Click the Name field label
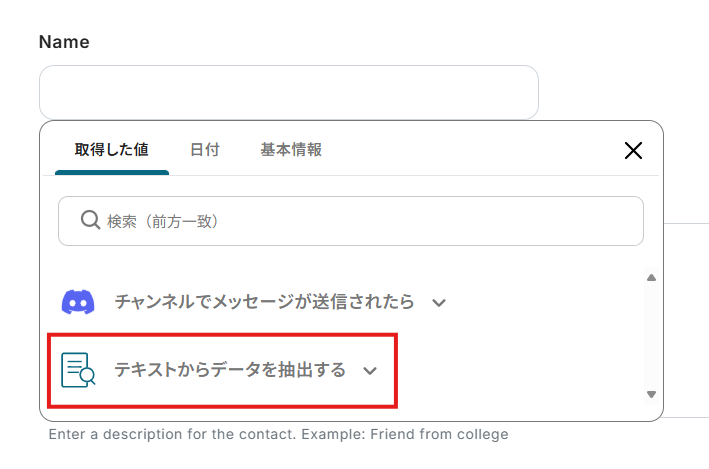The width and height of the screenshot is (709, 469). coord(64,42)
